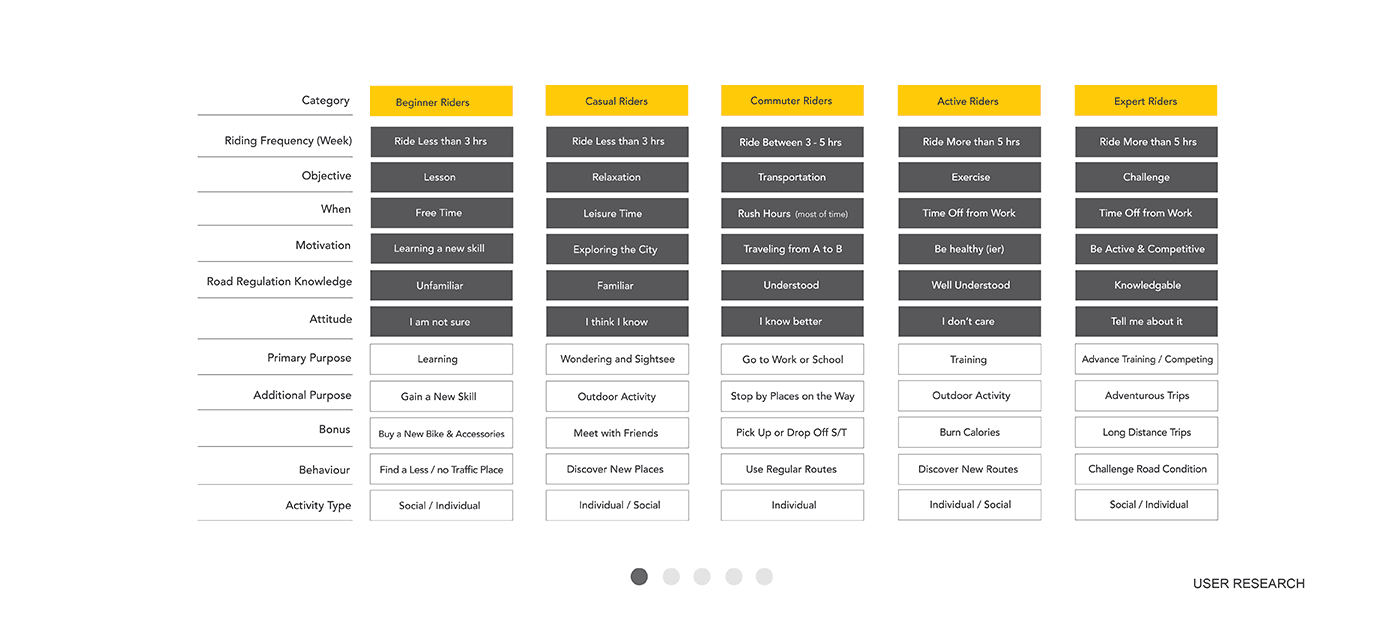
Task: Click Active Riders' 'Ride More than 5 hrs' cell
Action: point(969,142)
